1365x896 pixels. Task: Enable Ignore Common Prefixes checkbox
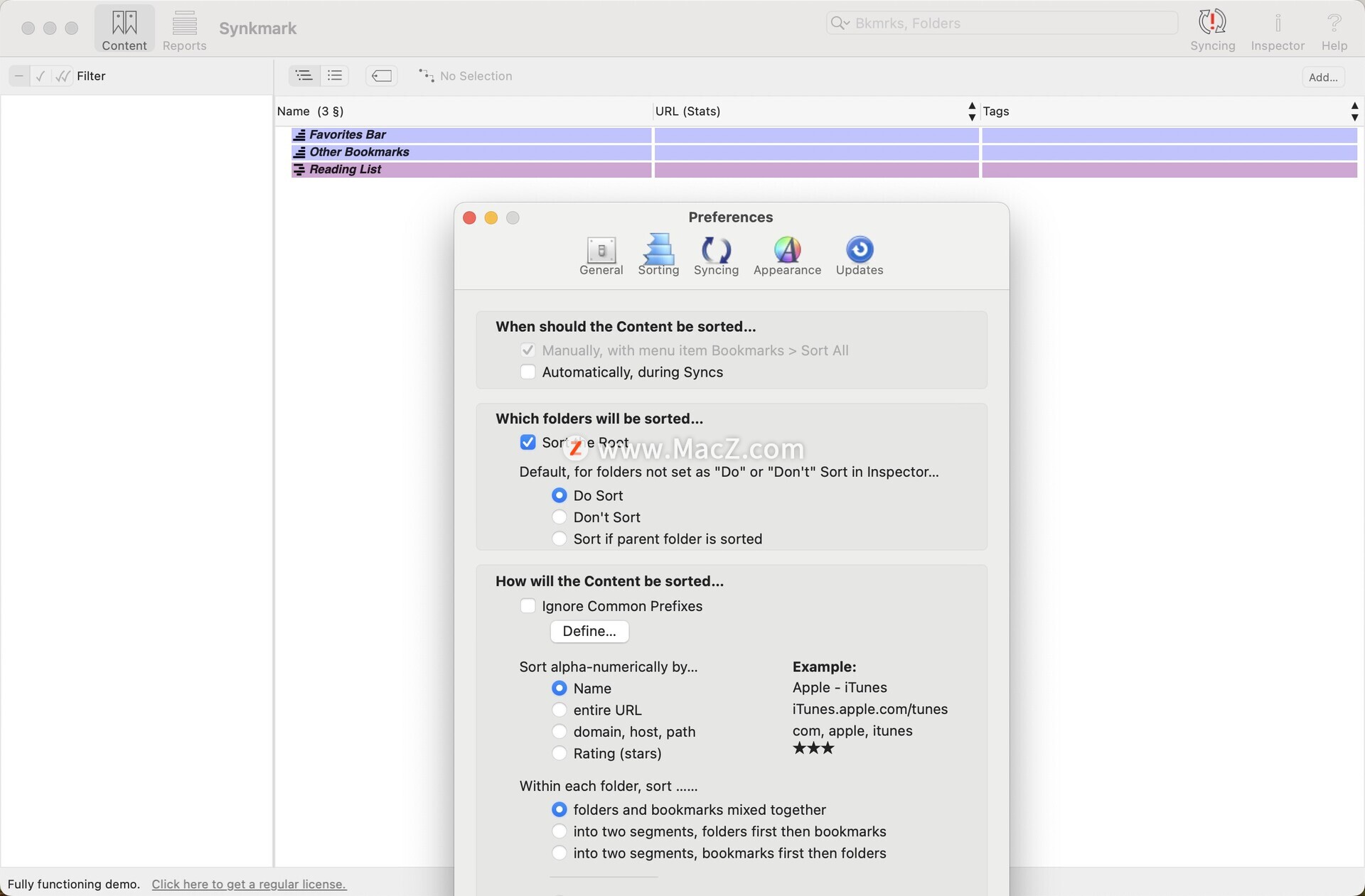click(528, 606)
